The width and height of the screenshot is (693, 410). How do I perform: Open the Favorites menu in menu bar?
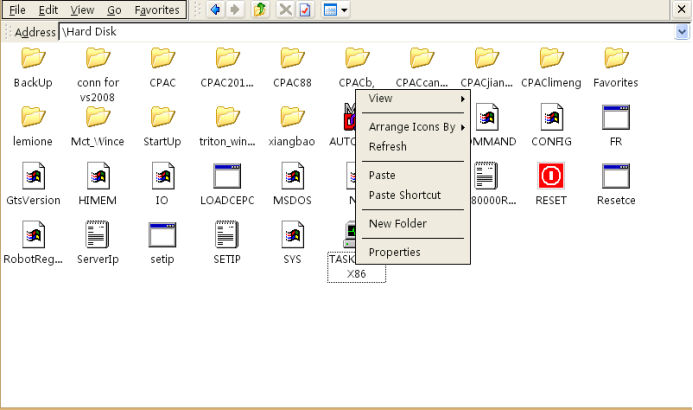tap(157, 10)
